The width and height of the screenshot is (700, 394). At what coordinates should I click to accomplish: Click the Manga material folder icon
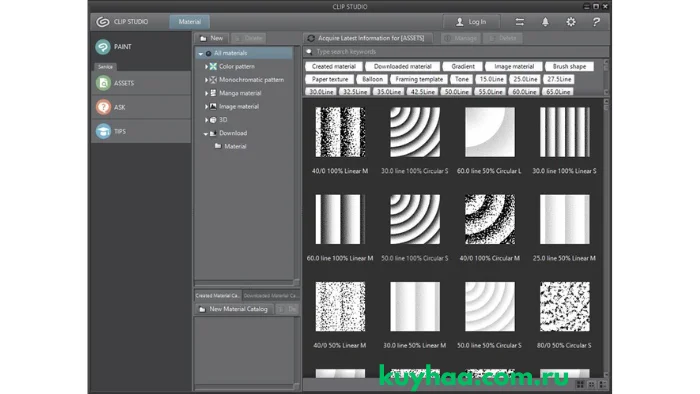click(x=213, y=93)
